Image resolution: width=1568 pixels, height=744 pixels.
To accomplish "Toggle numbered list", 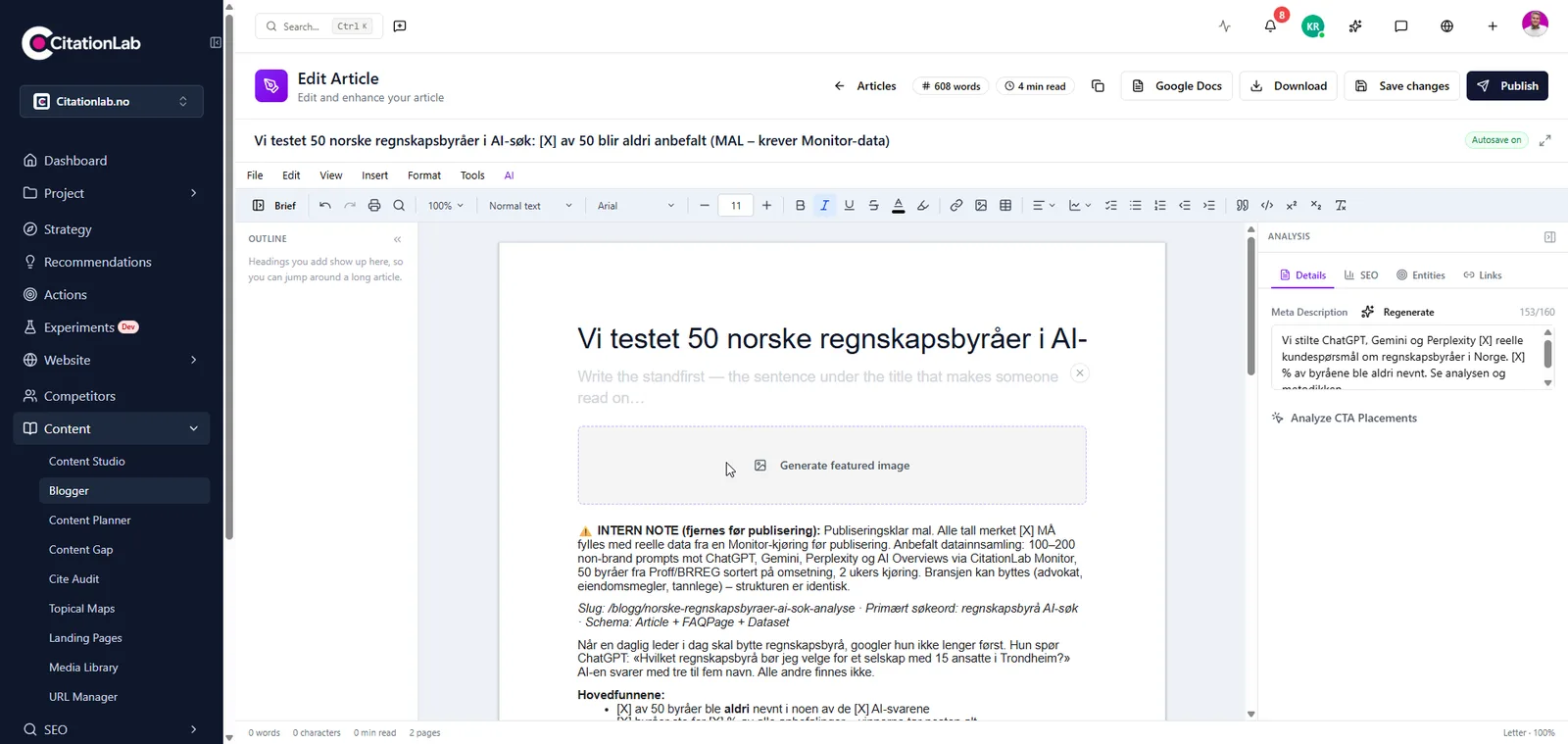I will tap(1160, 206).
